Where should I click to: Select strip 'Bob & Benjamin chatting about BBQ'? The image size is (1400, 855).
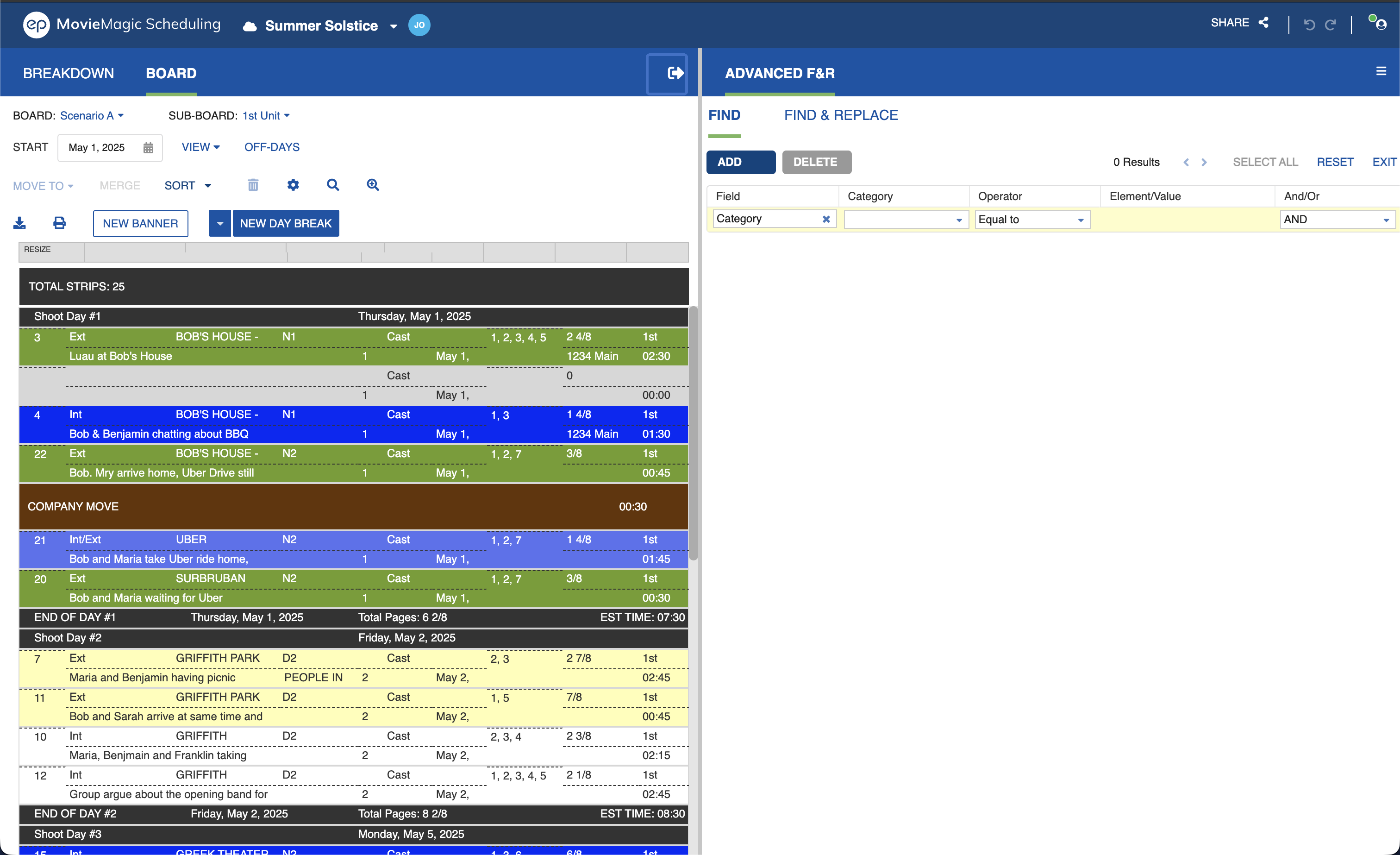click(353, 425)
